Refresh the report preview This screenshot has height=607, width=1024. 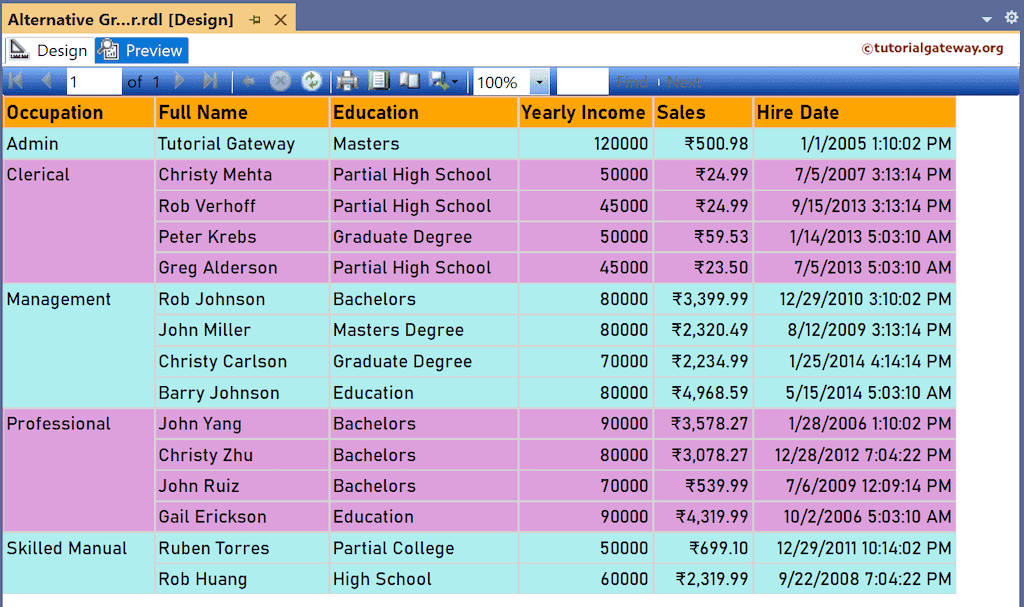311,82
